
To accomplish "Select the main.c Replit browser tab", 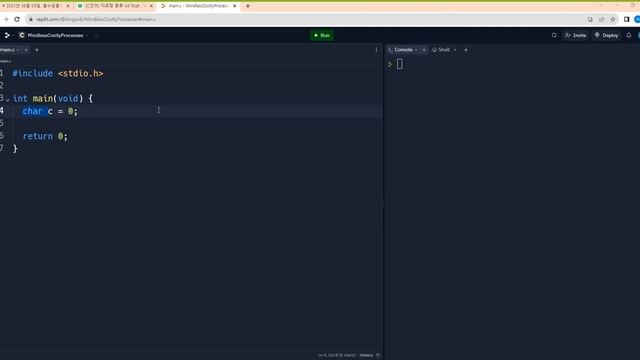I will pos(198,6).
